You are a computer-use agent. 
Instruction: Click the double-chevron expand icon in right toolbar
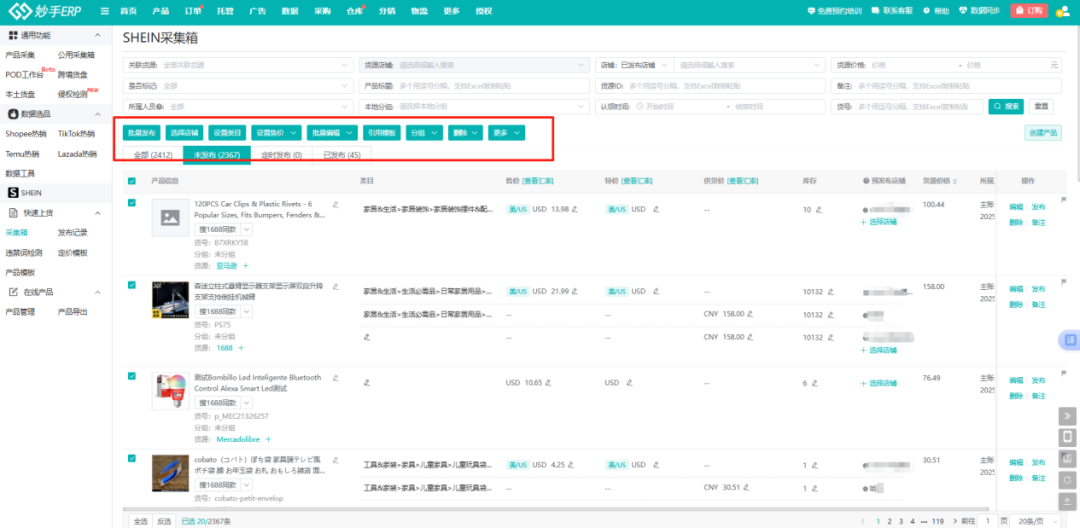[1067, 415]
